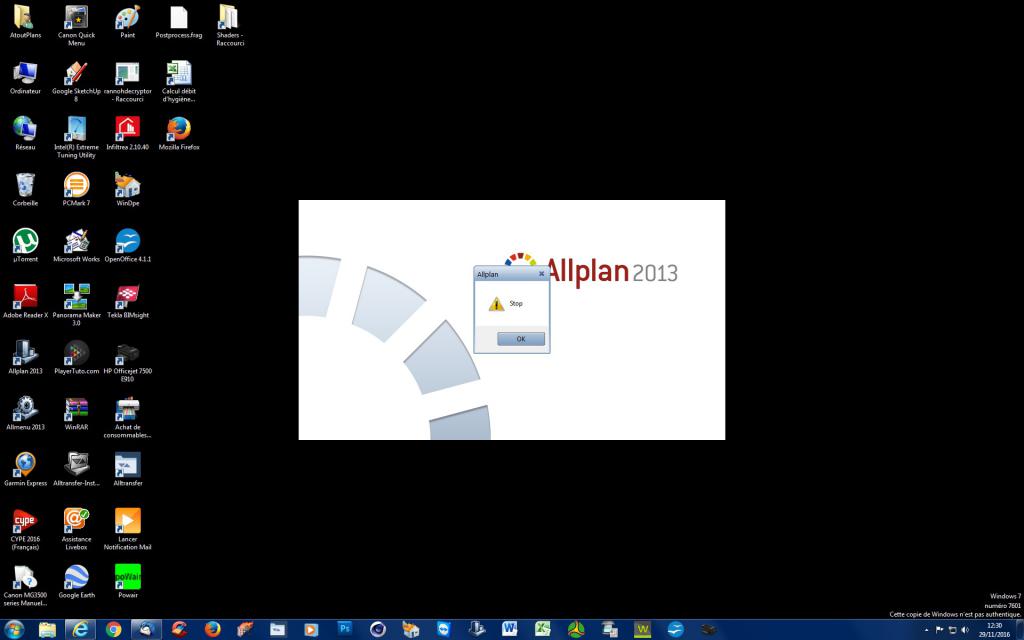Close the Allplan Stop dialog with X
Image resolution: width=1024 pixels, height=640 pixels.
point(541,274)
